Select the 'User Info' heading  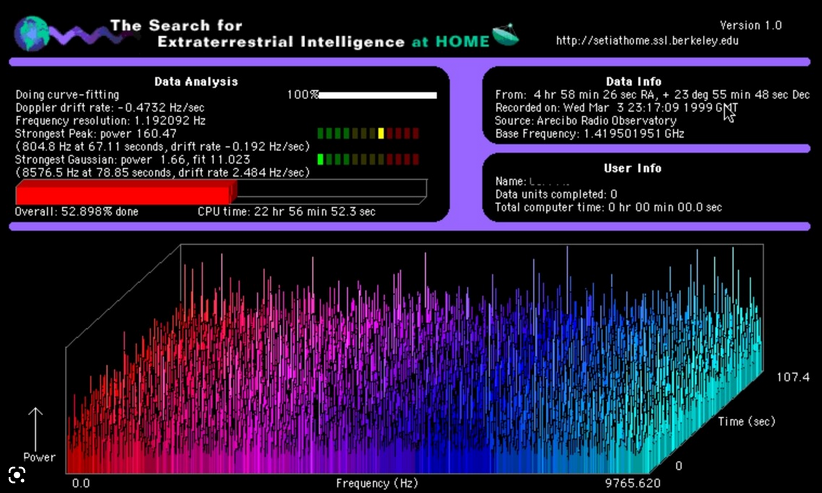click(x=633, y=168)
